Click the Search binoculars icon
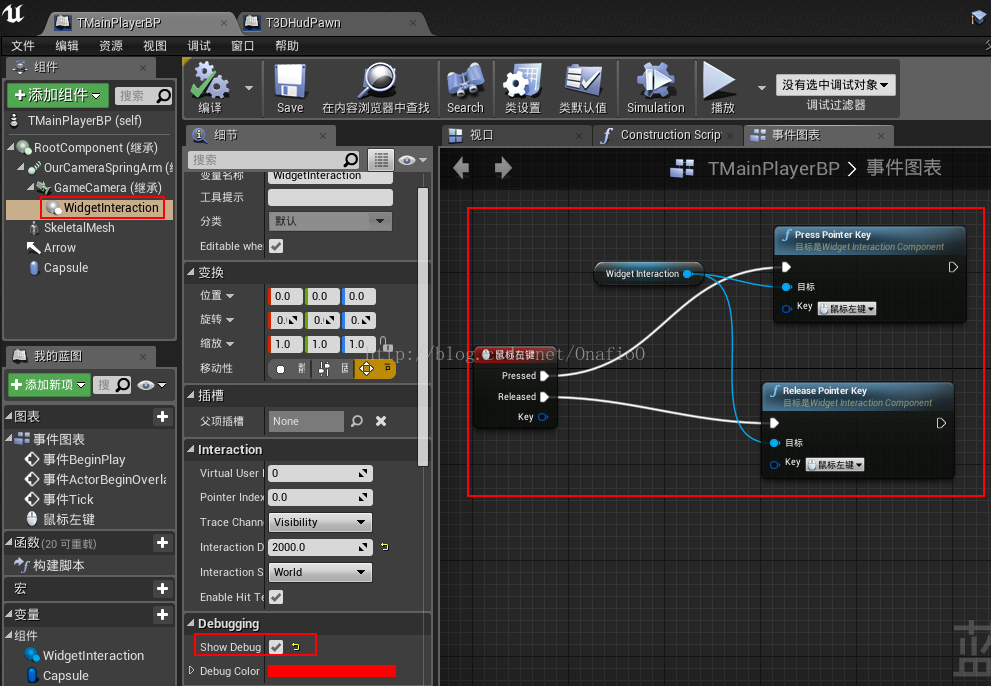The image size is (991, 686). [465, 81]
